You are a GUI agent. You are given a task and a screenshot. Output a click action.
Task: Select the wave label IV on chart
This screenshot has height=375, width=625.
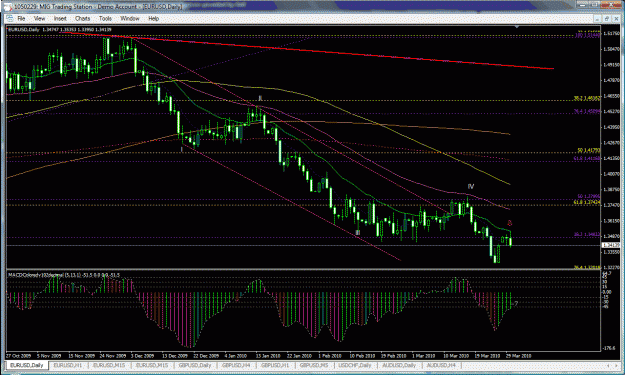click(471, 186)
